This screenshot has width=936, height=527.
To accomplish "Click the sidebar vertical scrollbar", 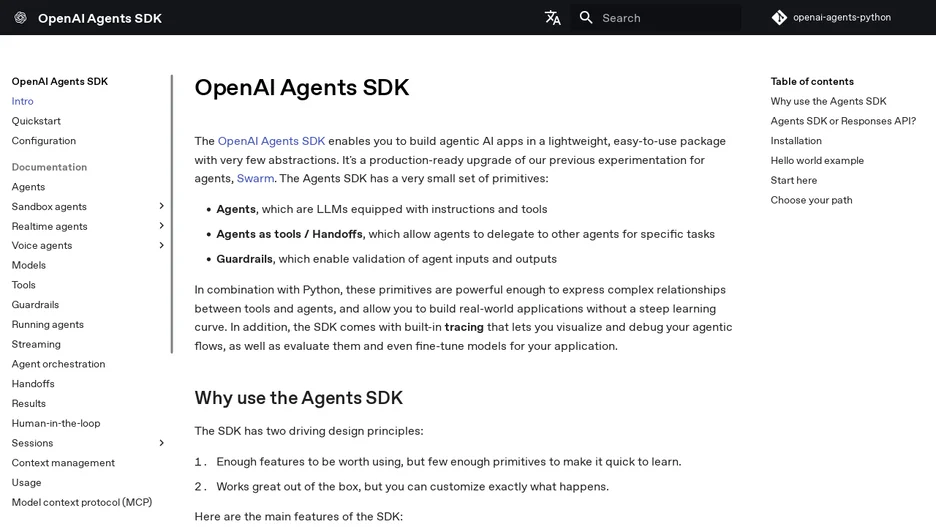I will 172,214.
